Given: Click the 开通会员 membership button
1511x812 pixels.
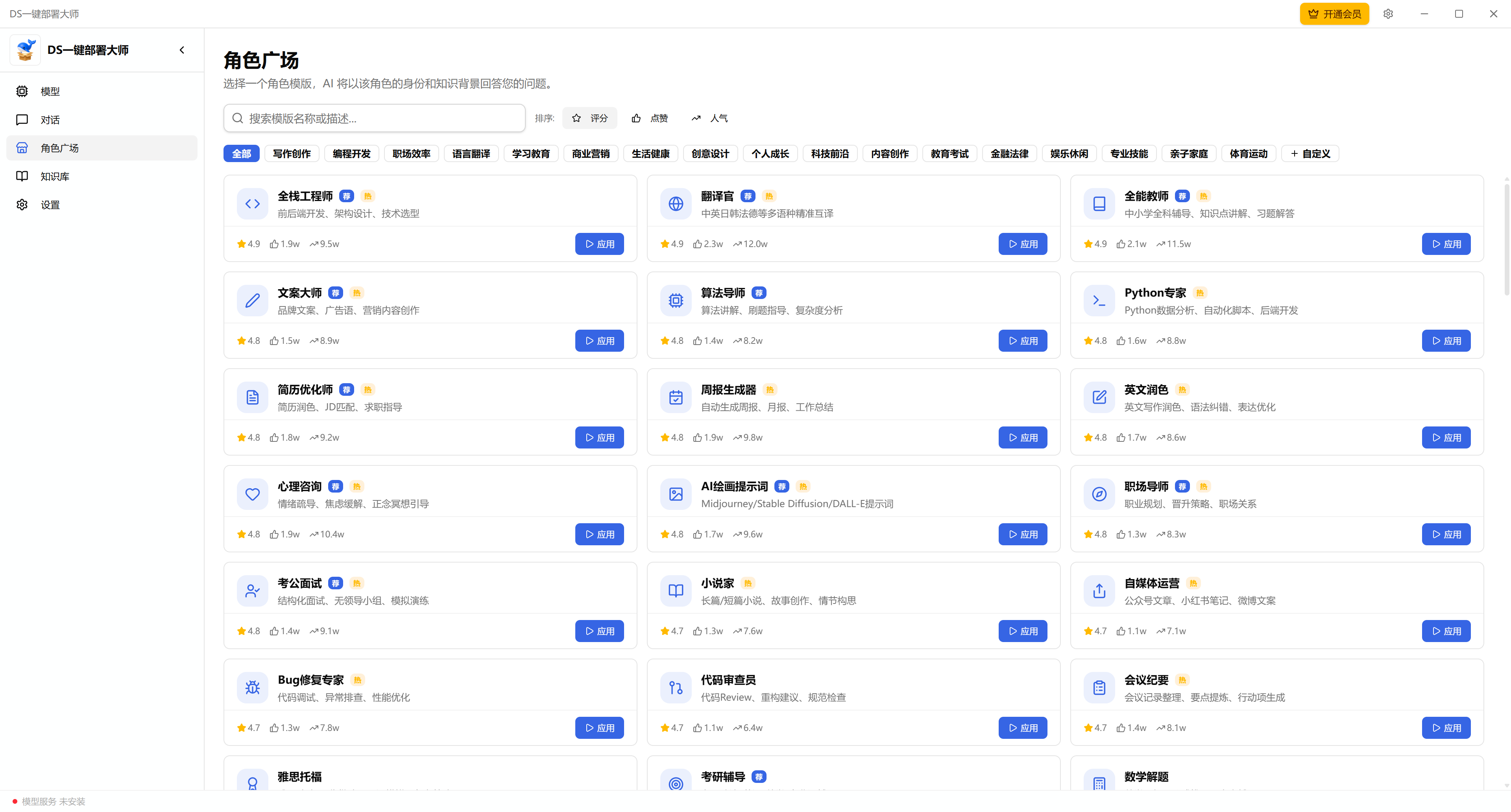Looking at the screenshot, I should pyautogui.click(x=1334, y=14).
